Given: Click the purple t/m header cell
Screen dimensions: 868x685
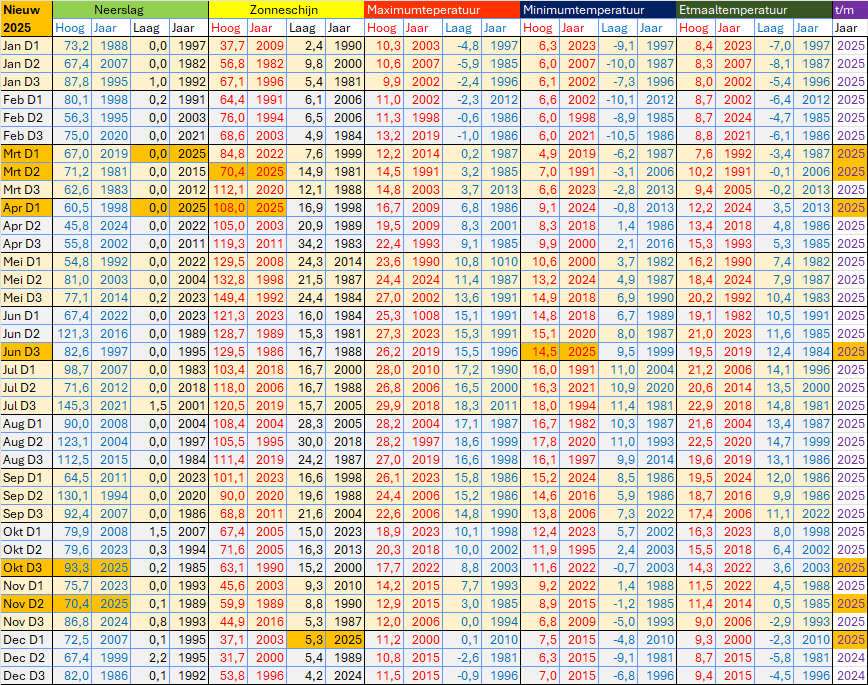Looking at the screenshot, I should 850,9.
